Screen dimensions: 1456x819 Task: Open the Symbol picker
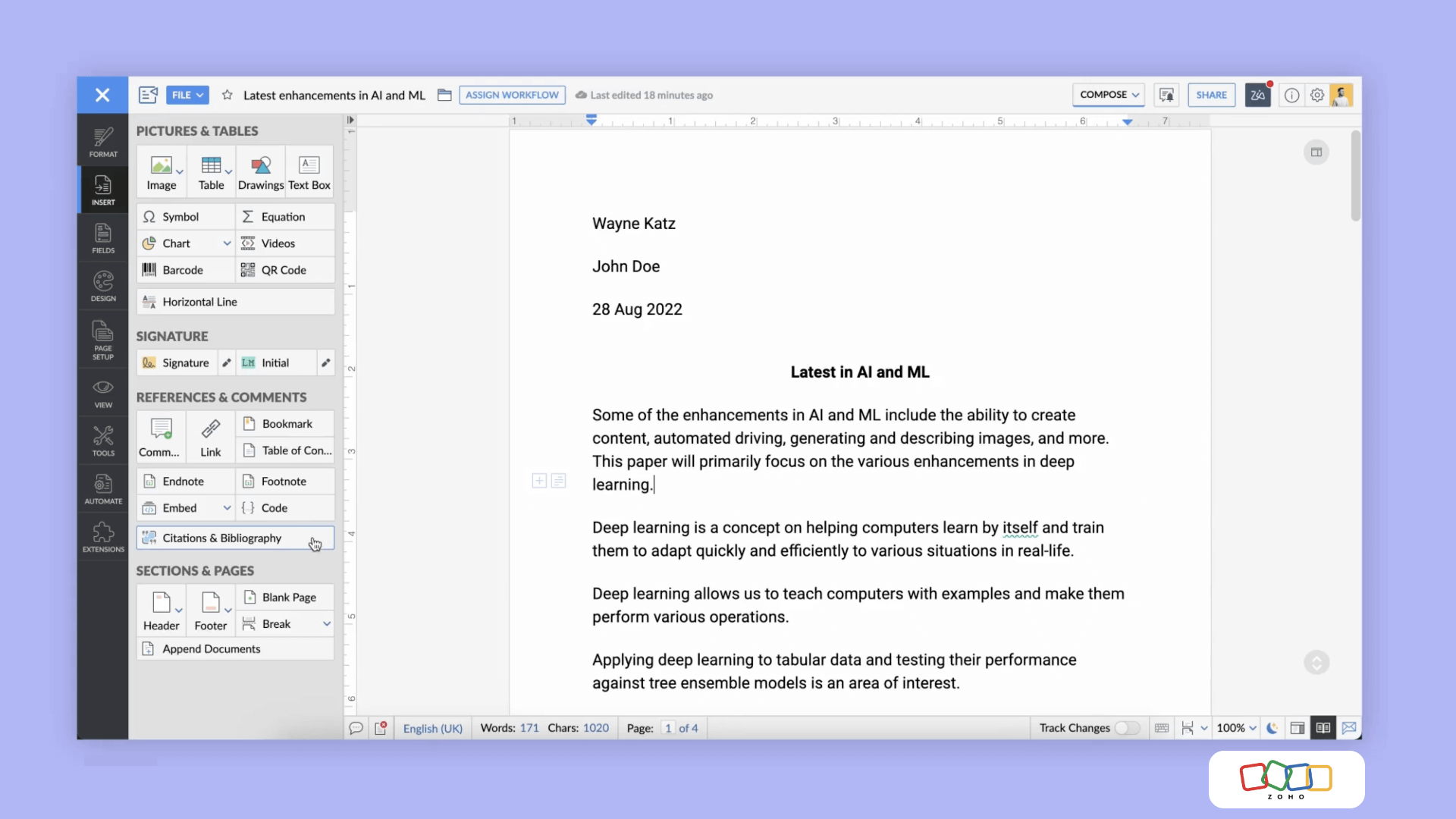[180, 217]
